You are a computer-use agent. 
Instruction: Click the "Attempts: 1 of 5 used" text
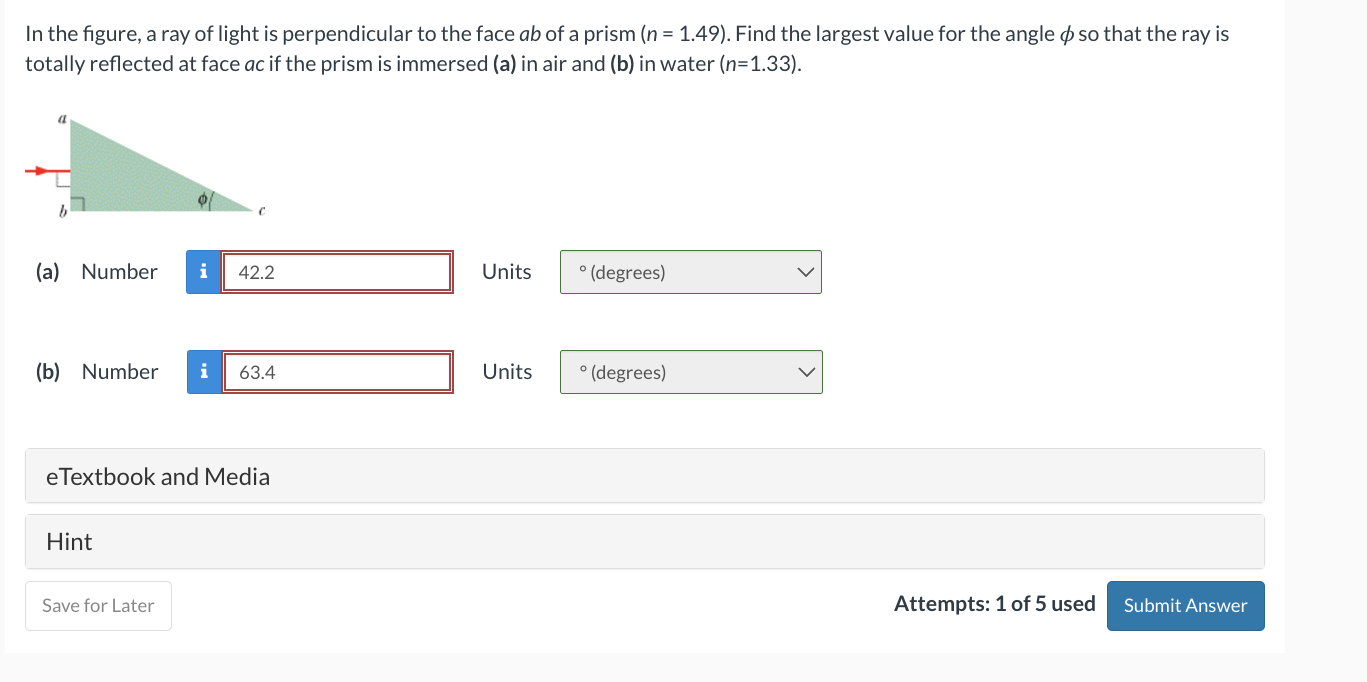(994, 604)
